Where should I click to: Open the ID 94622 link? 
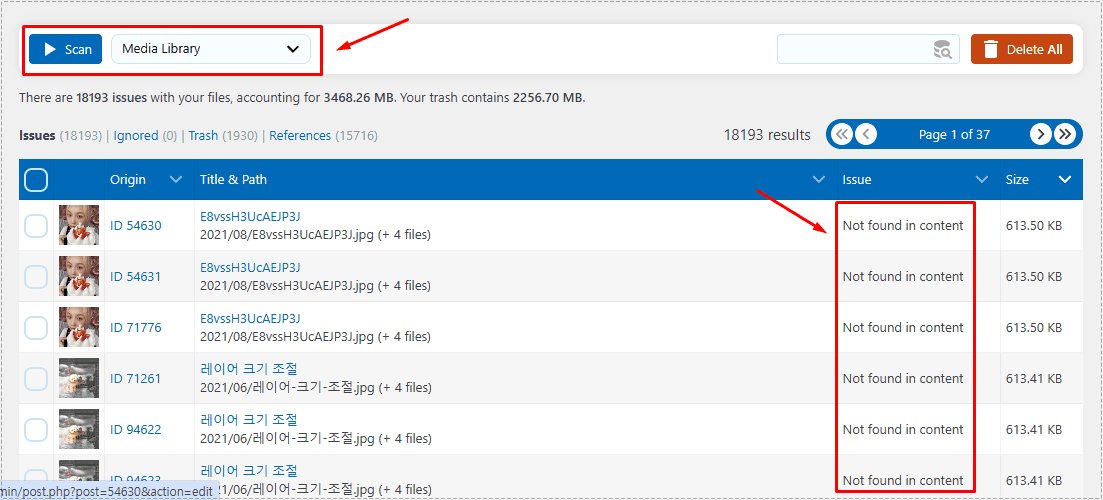pos(136,430)
